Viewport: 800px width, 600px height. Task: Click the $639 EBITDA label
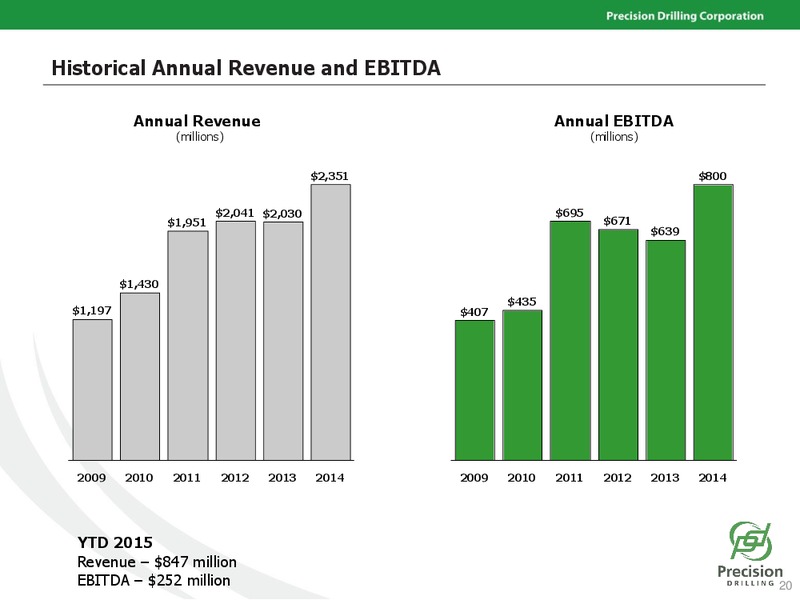(x=665, y=232)
